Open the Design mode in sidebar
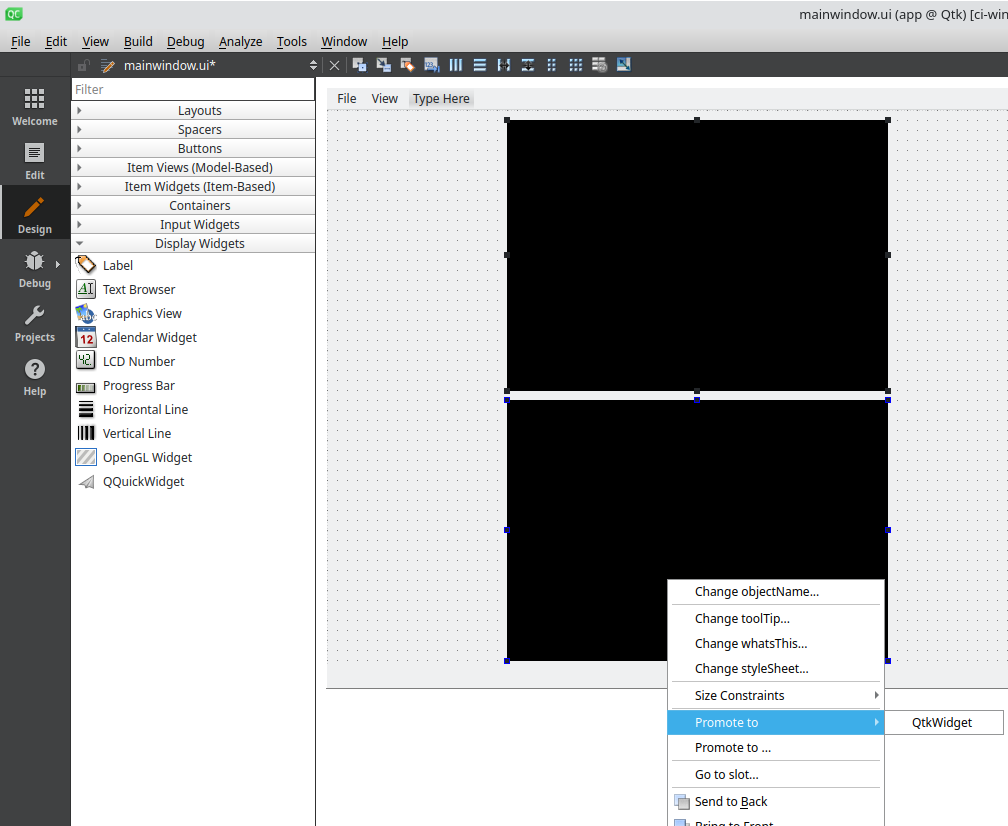Screen dimensions: 1008x826 click(35, 215)
